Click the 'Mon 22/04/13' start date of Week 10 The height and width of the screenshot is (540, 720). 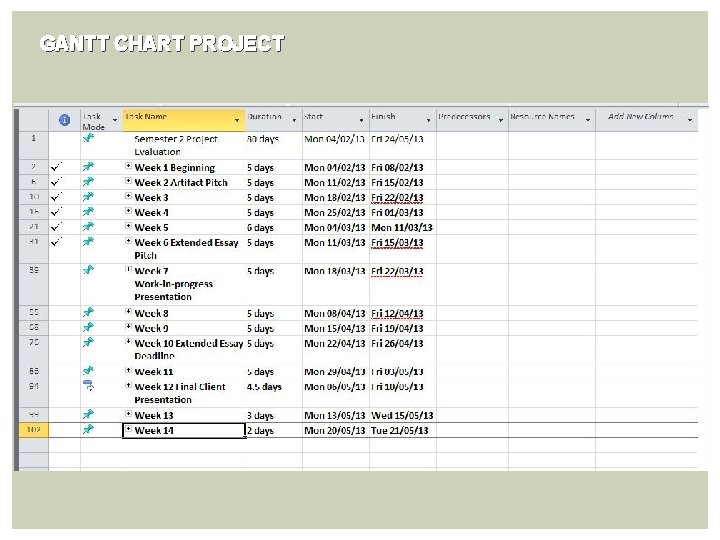335,343
